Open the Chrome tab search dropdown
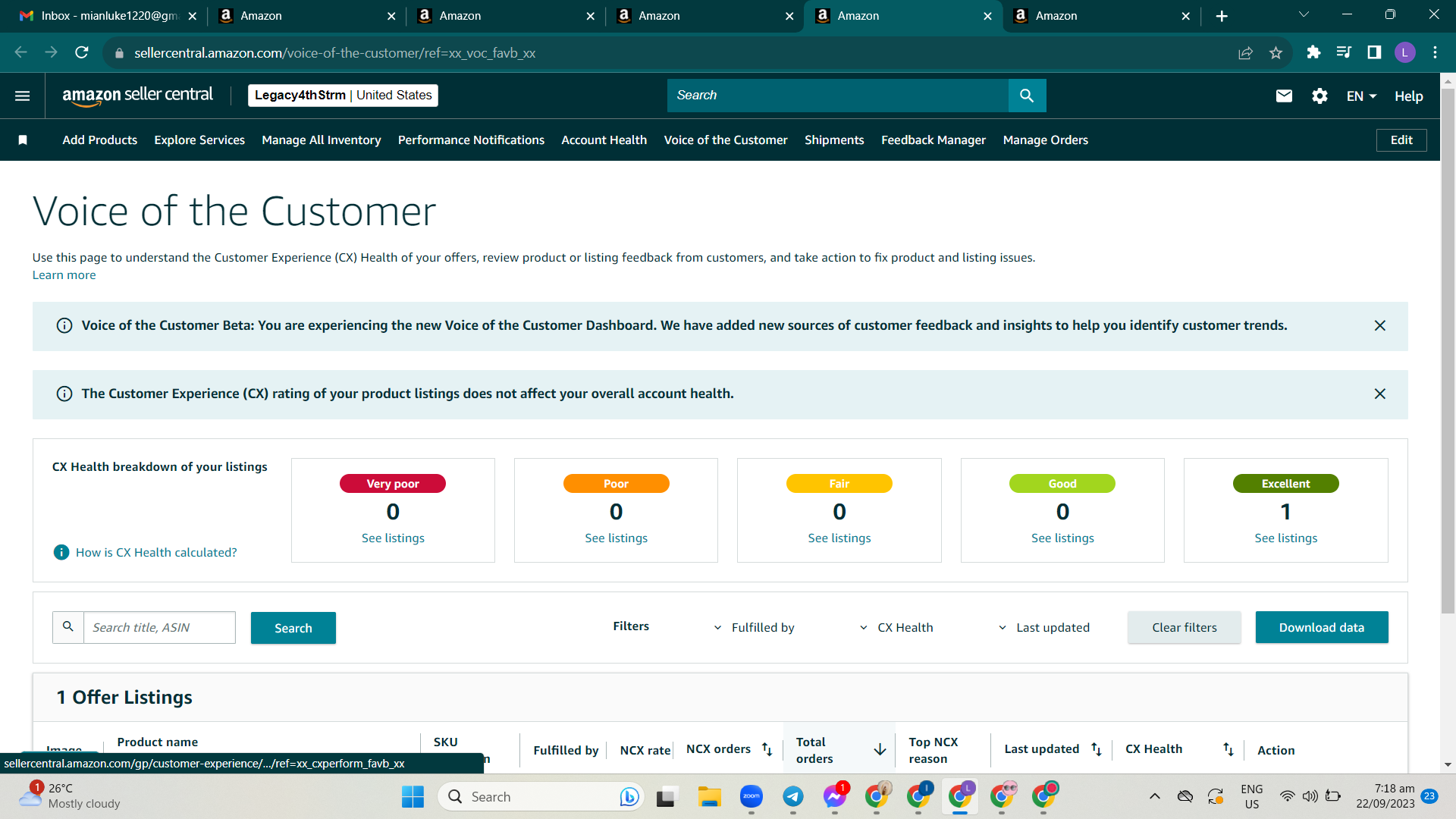Viewport: 1456px width, 819px height. [1304, 14]
